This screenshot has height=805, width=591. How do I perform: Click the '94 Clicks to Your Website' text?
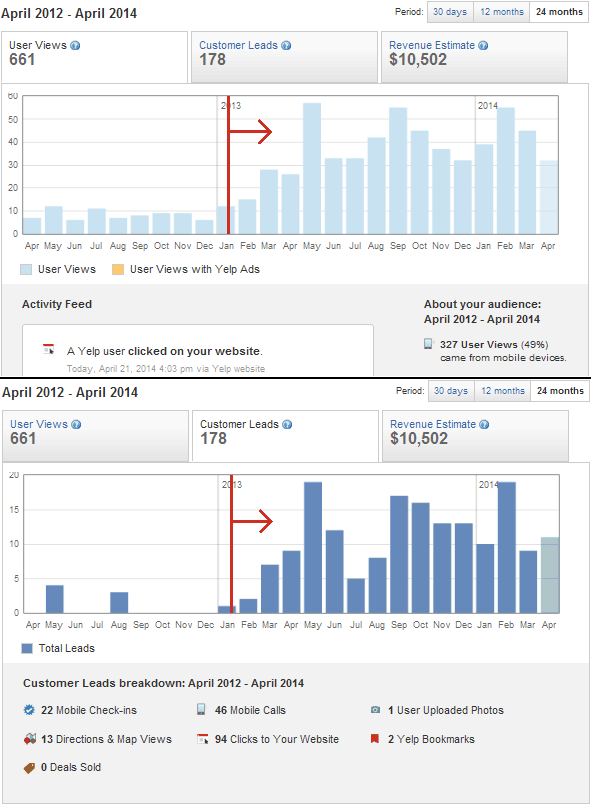click(x=277, y=739)
